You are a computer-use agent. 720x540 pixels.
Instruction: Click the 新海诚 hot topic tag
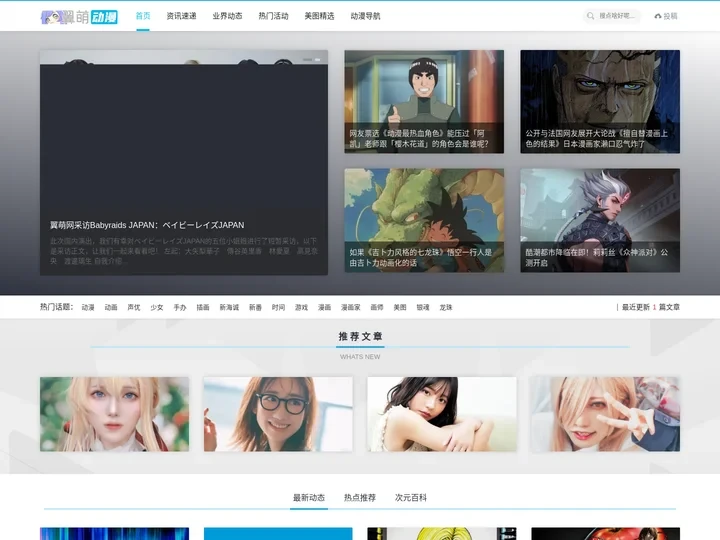[x=229, y=307]
